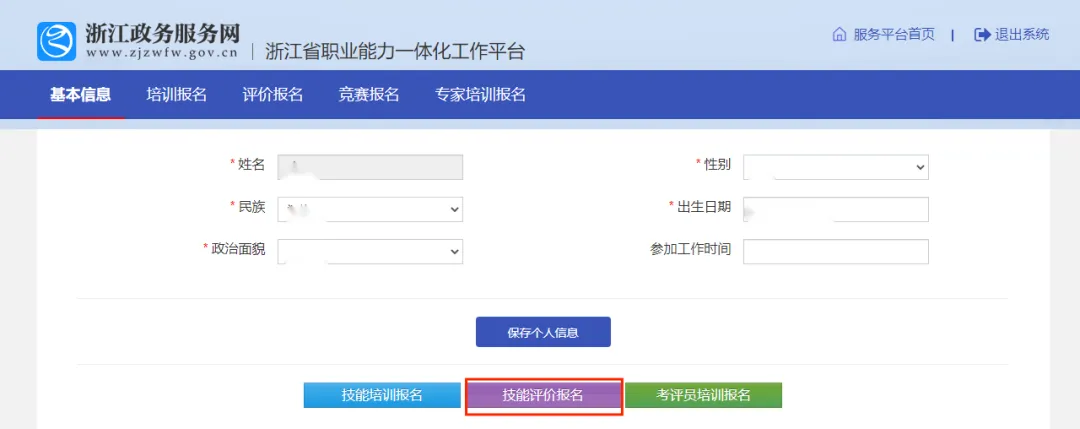The height and width of the screenshot is (429, 1080).
Task: Open the 培训报名 tab
Action: pos(176,95)
